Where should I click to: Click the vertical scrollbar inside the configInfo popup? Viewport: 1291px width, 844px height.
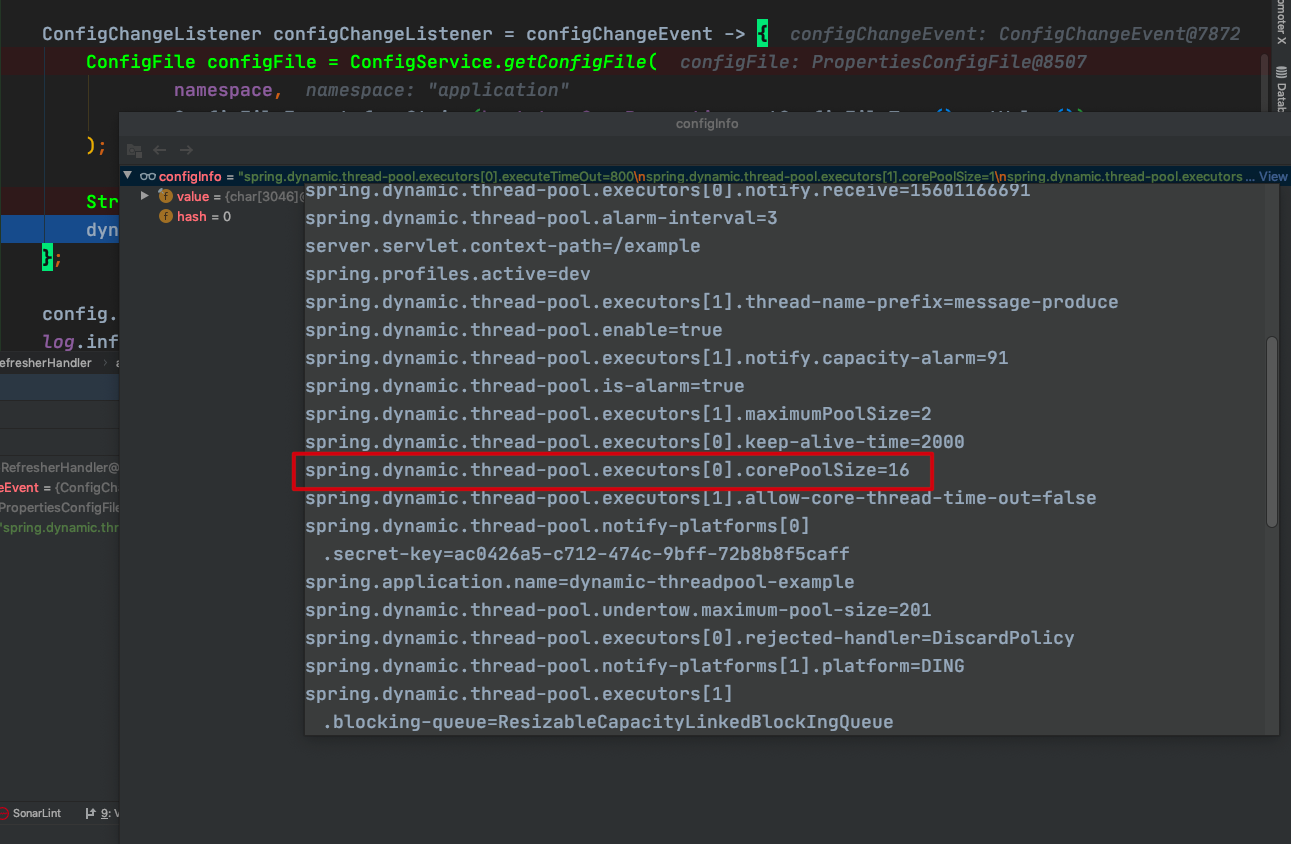click(x=1271, y=430)
